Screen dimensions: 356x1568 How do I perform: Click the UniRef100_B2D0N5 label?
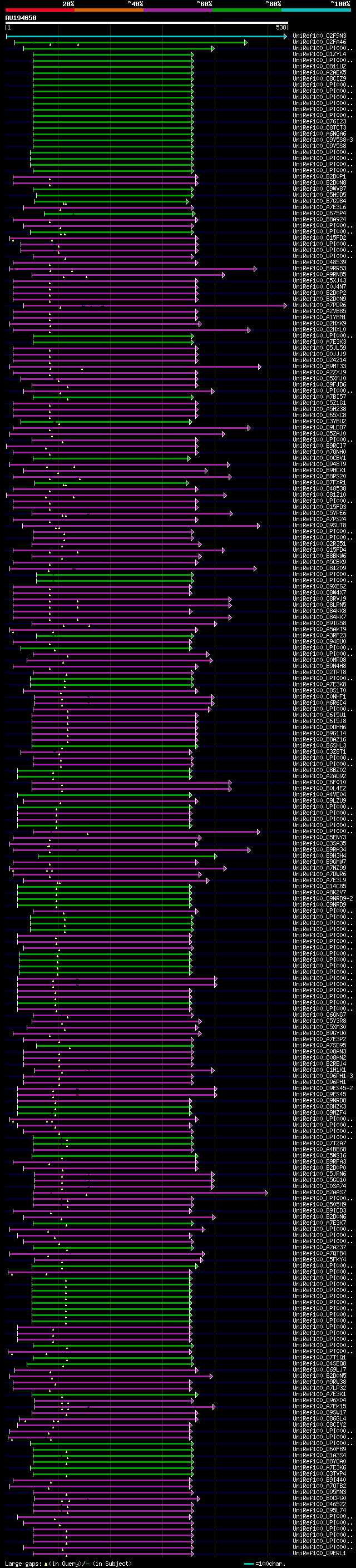tap(319, 1376)
